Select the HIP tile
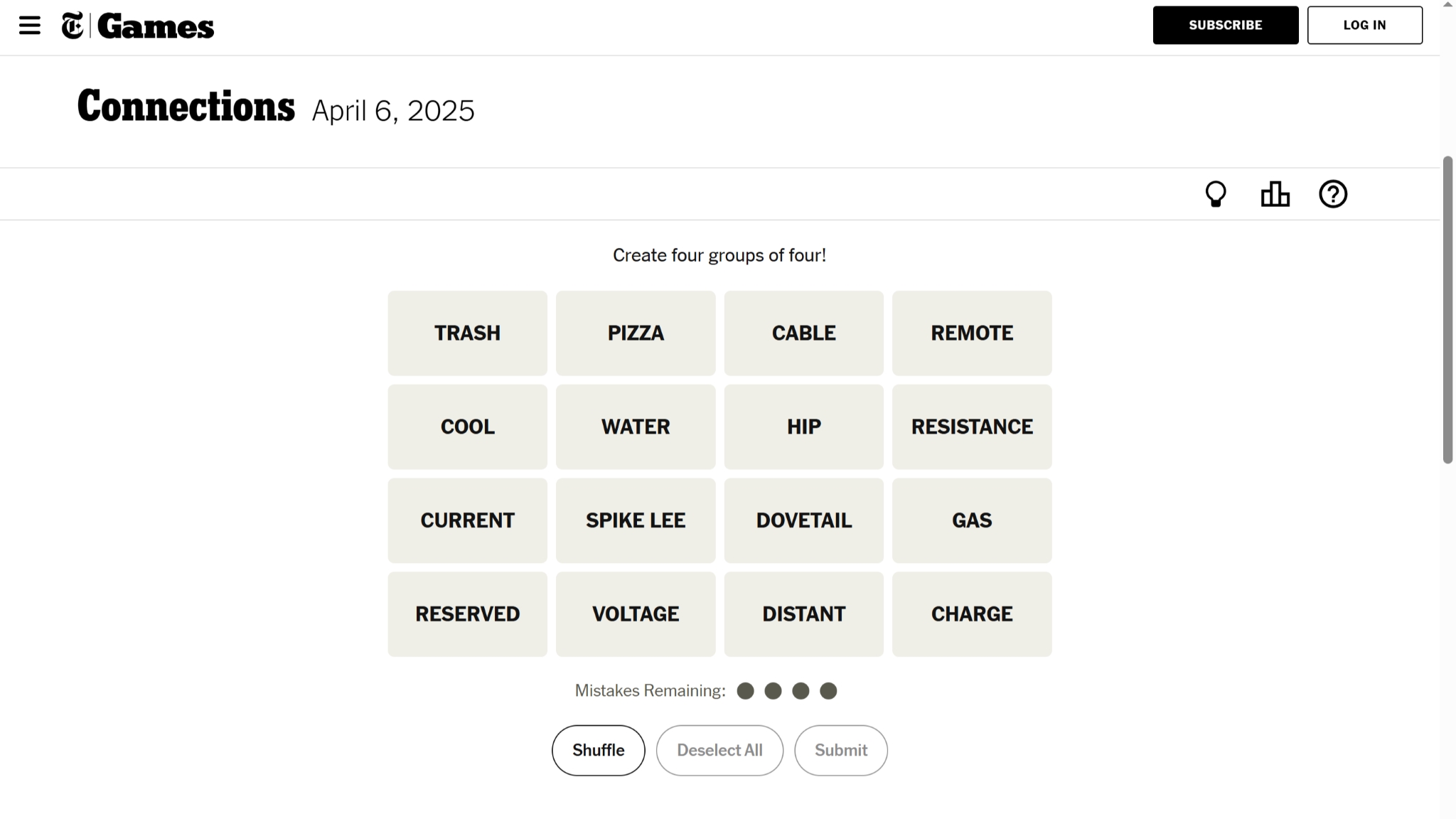This screenshot has width=1456, height=819. (x=803, y=427)
